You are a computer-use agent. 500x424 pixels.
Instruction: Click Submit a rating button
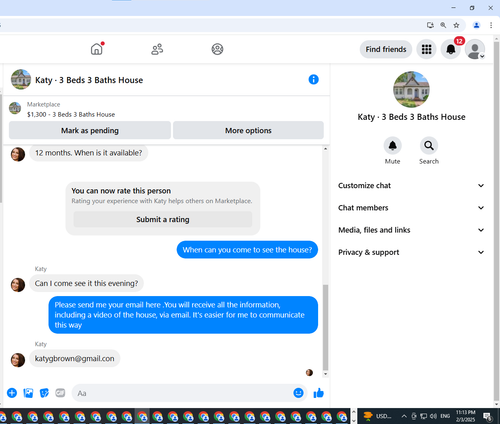[163, 219]
